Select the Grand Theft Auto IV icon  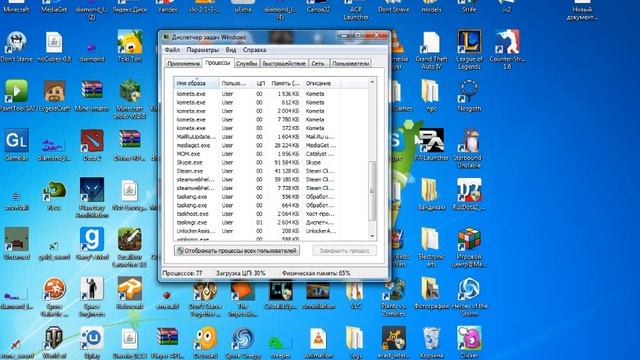tap(431, 49)
